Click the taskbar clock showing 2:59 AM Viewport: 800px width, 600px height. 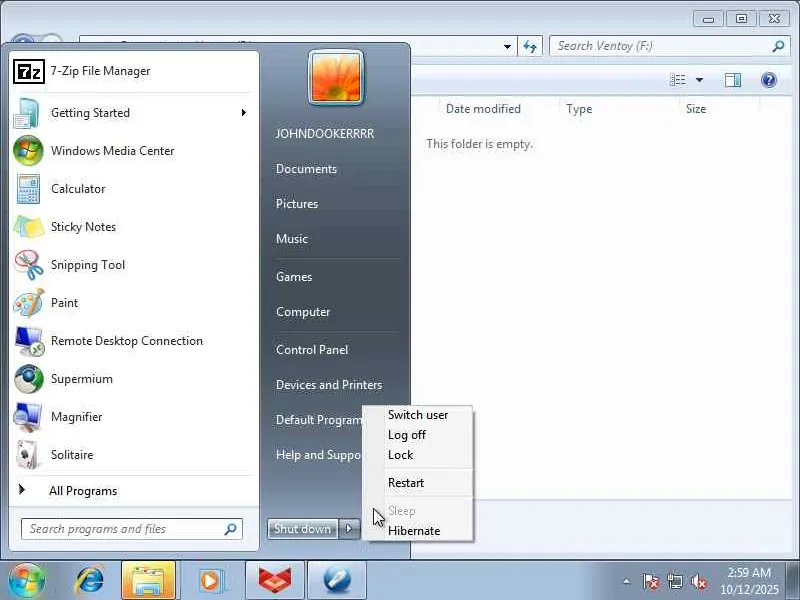(x=749, y=581)
